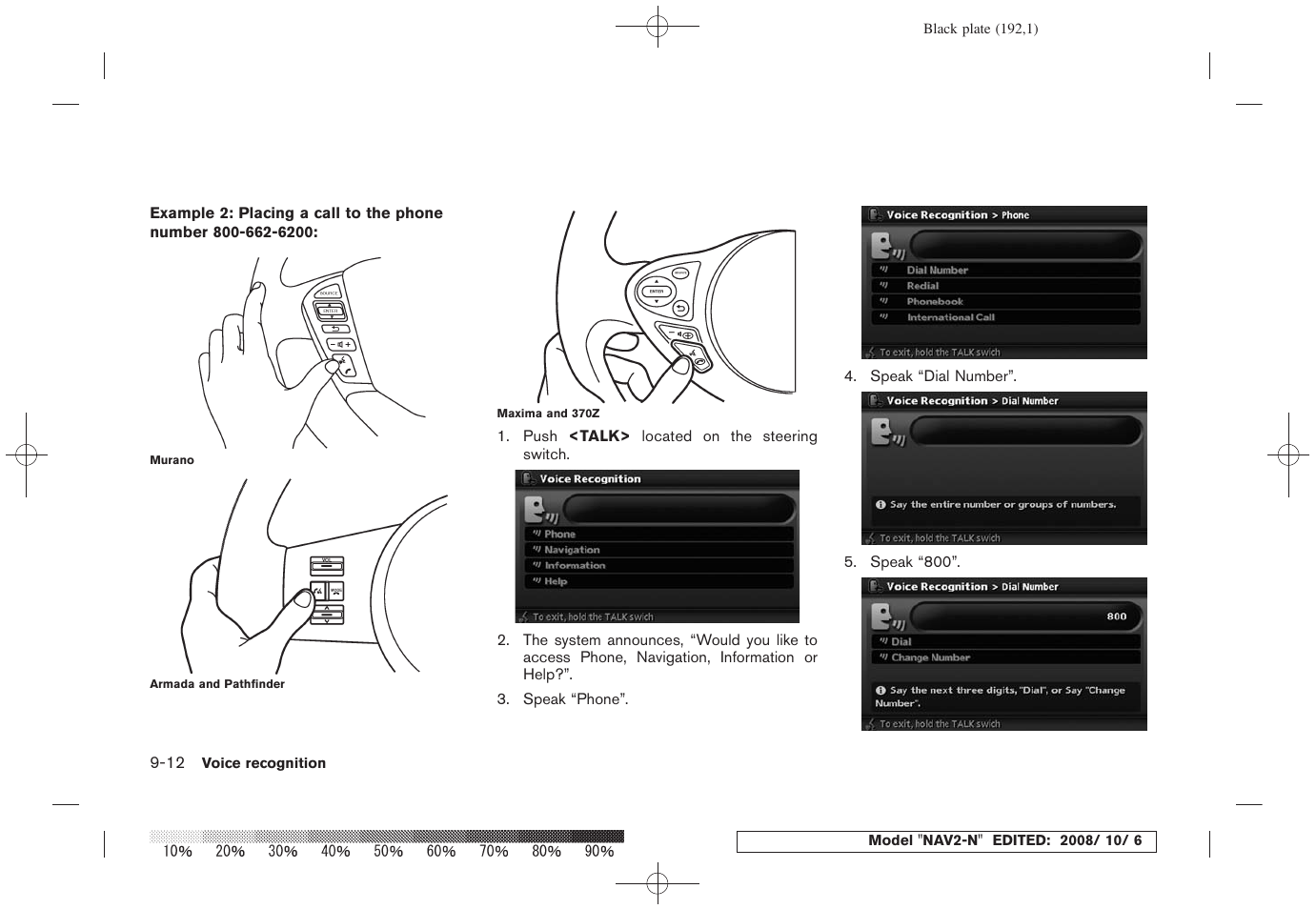Click the voice icon beside International Call
1316x909 pixels.
coord(883,317)
